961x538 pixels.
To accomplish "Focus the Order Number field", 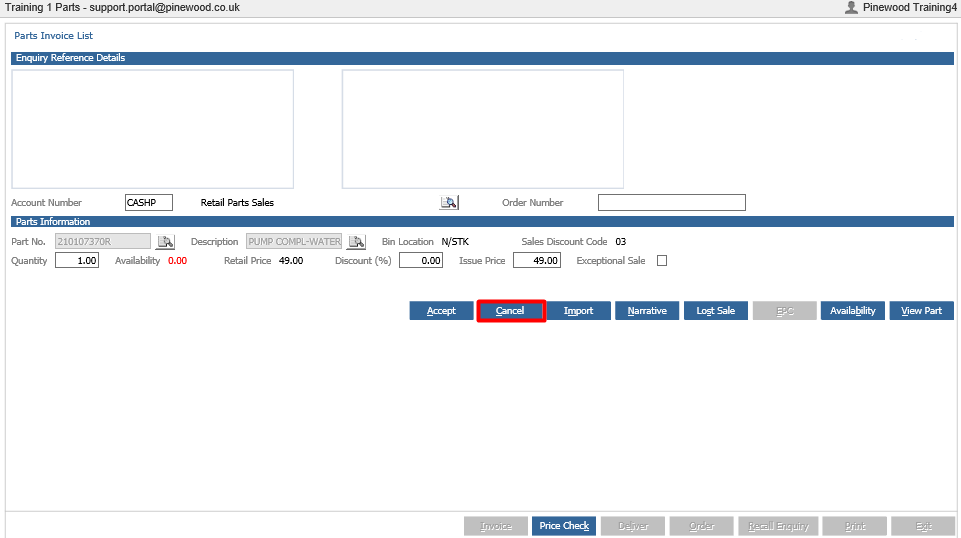I will 672,202.
